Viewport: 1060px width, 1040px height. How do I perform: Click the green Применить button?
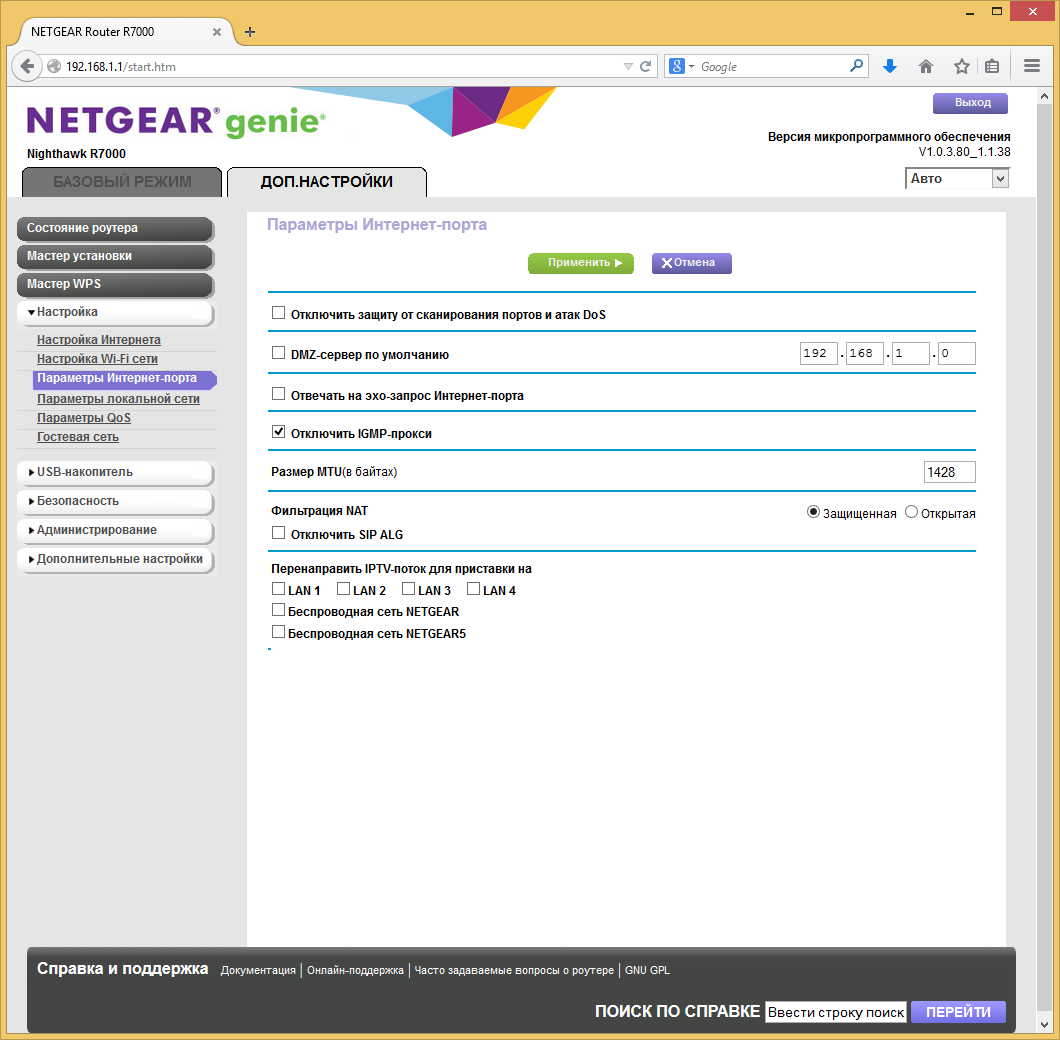tap(581, 263)
